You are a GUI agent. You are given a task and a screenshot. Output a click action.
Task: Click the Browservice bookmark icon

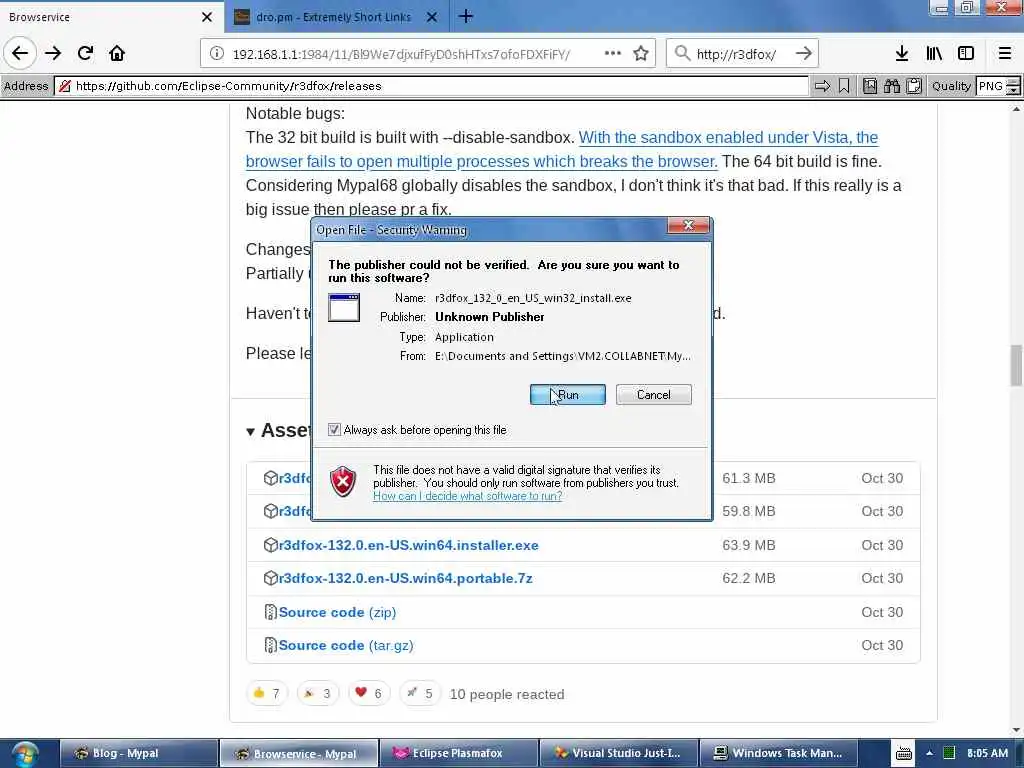coord(844,86)
